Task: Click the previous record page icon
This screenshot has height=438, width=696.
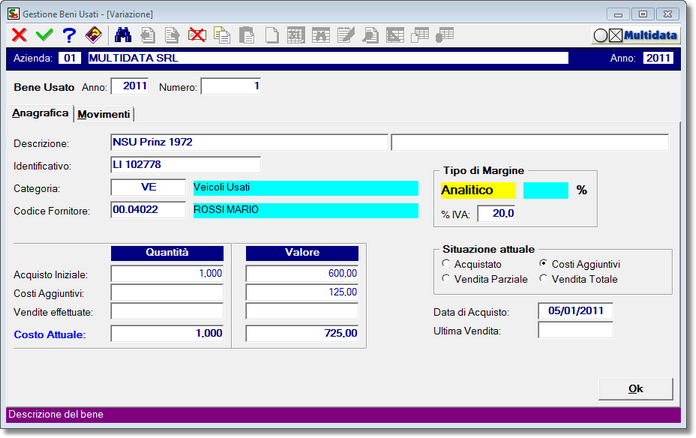Action: 148,35
